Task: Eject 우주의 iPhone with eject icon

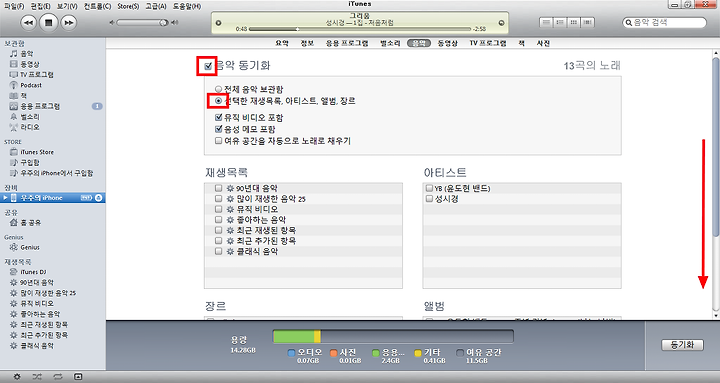Action: pyautogui.click(x=98, y=198)
